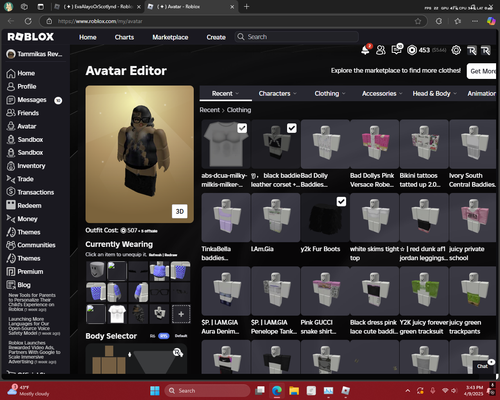Click the Get More button

tap(482, 71)
